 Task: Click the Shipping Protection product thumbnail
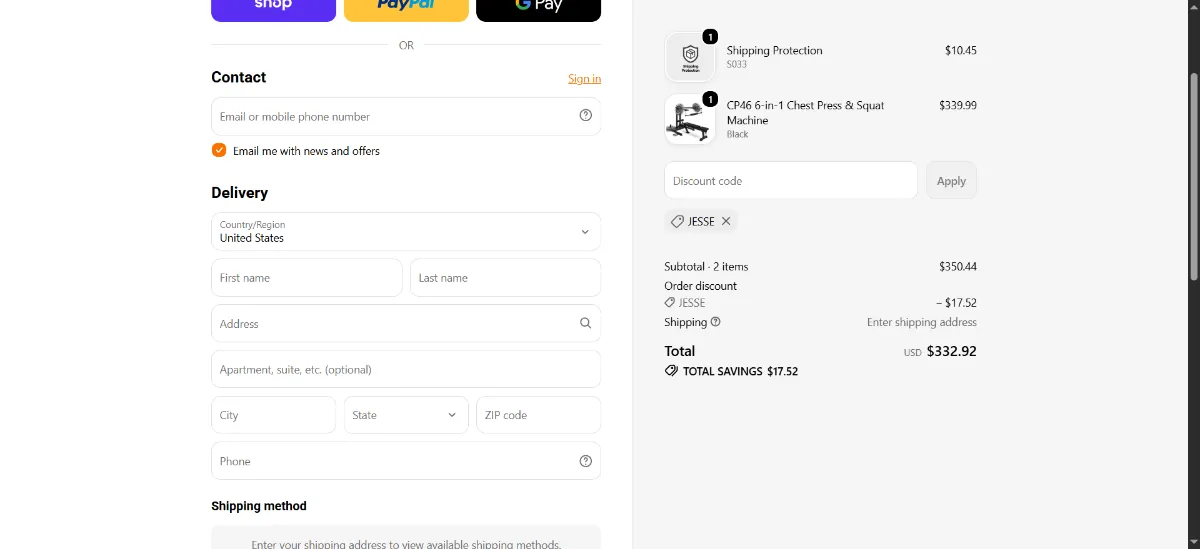[x=690, y=57]
